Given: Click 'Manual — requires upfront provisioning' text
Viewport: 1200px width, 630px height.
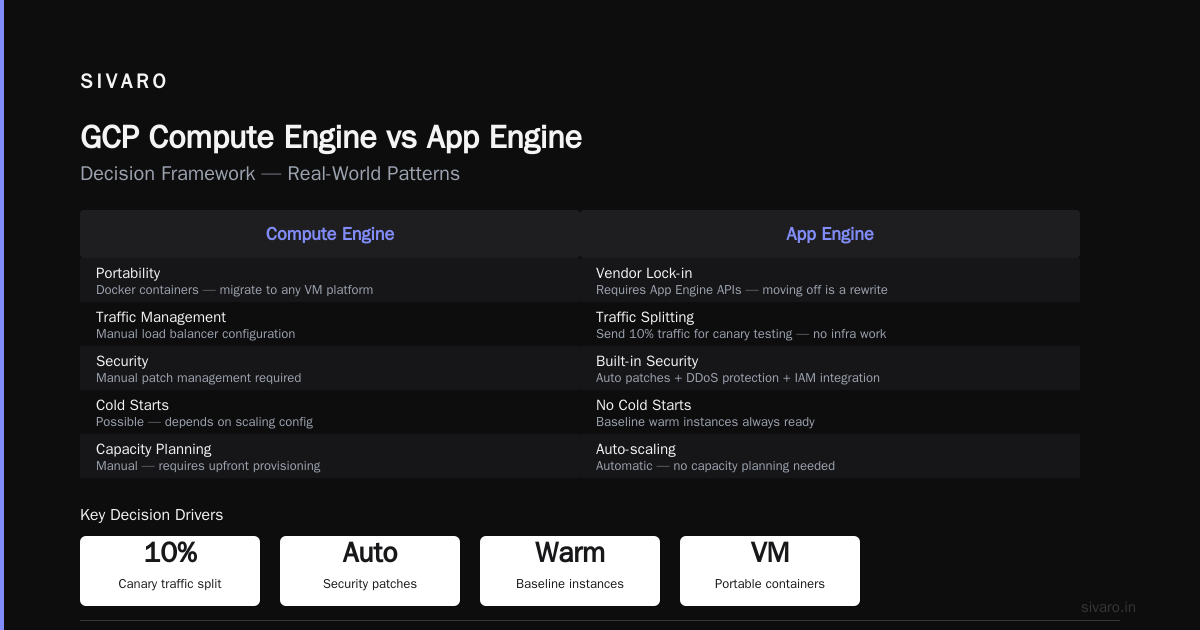Looking at the screenshot, I should click(208, 466).
